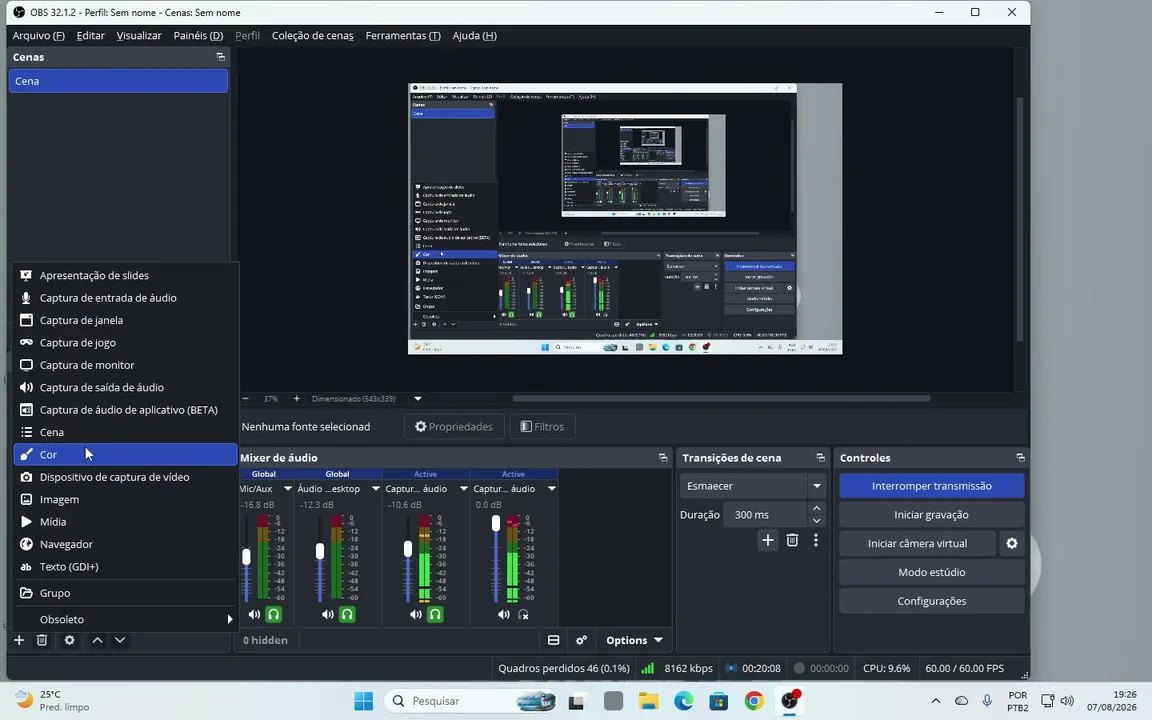Open Áudio do desktop channel dropdown arrow
The height and width of the screenshot is (720, 1152).
click(375, 489)
